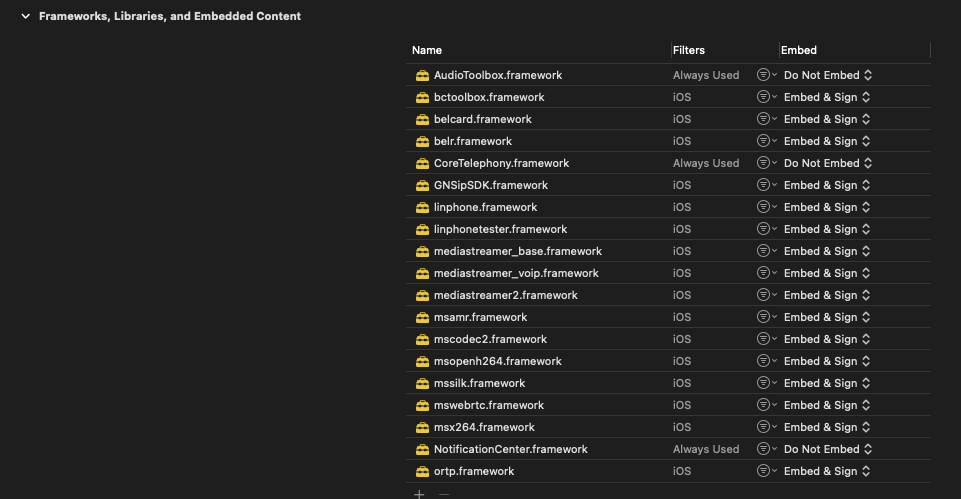This screenshot has height=499, width=961.
Task: Click the linphone.framework toolbox icon
Action: coord(422,208)
